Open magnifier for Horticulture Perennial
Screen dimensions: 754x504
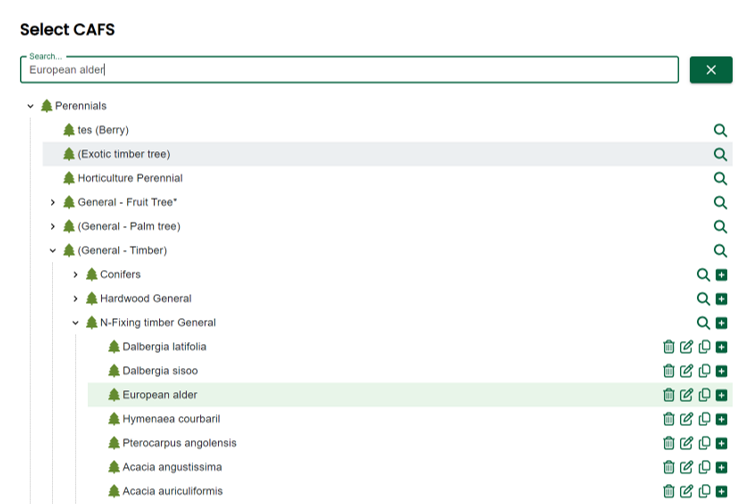720,178
